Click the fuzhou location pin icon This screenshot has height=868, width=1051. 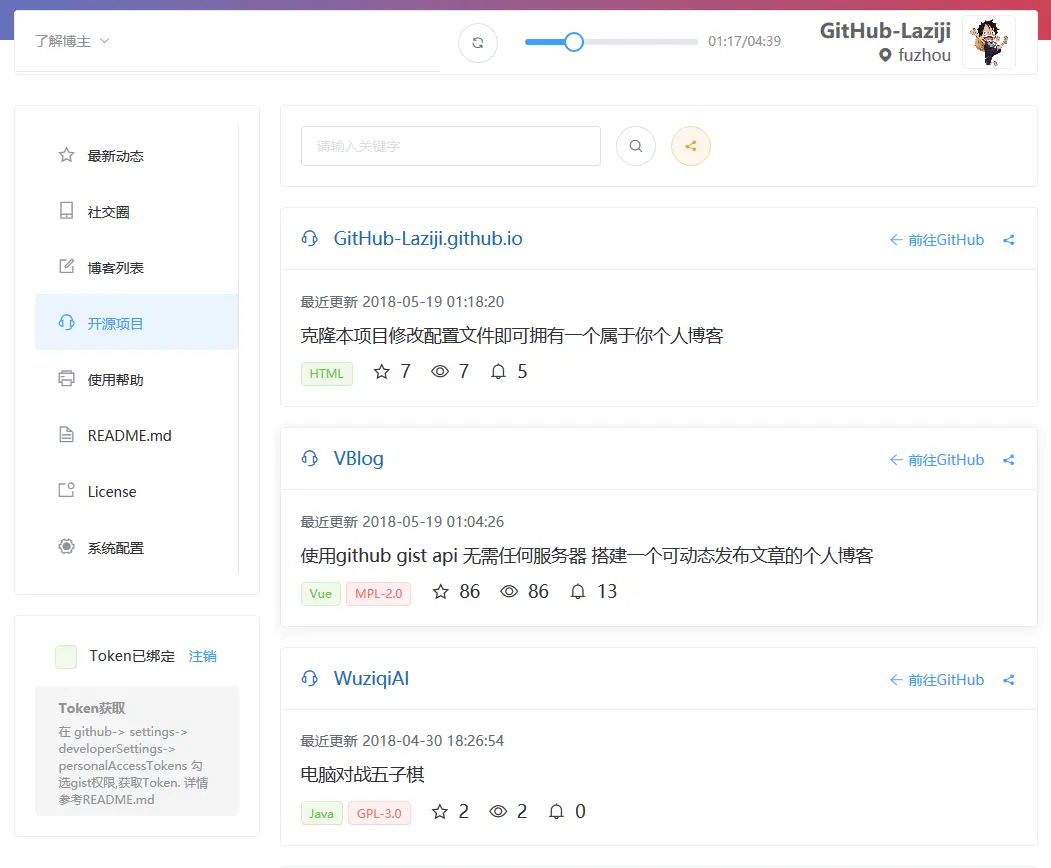(x=885, y=55)
